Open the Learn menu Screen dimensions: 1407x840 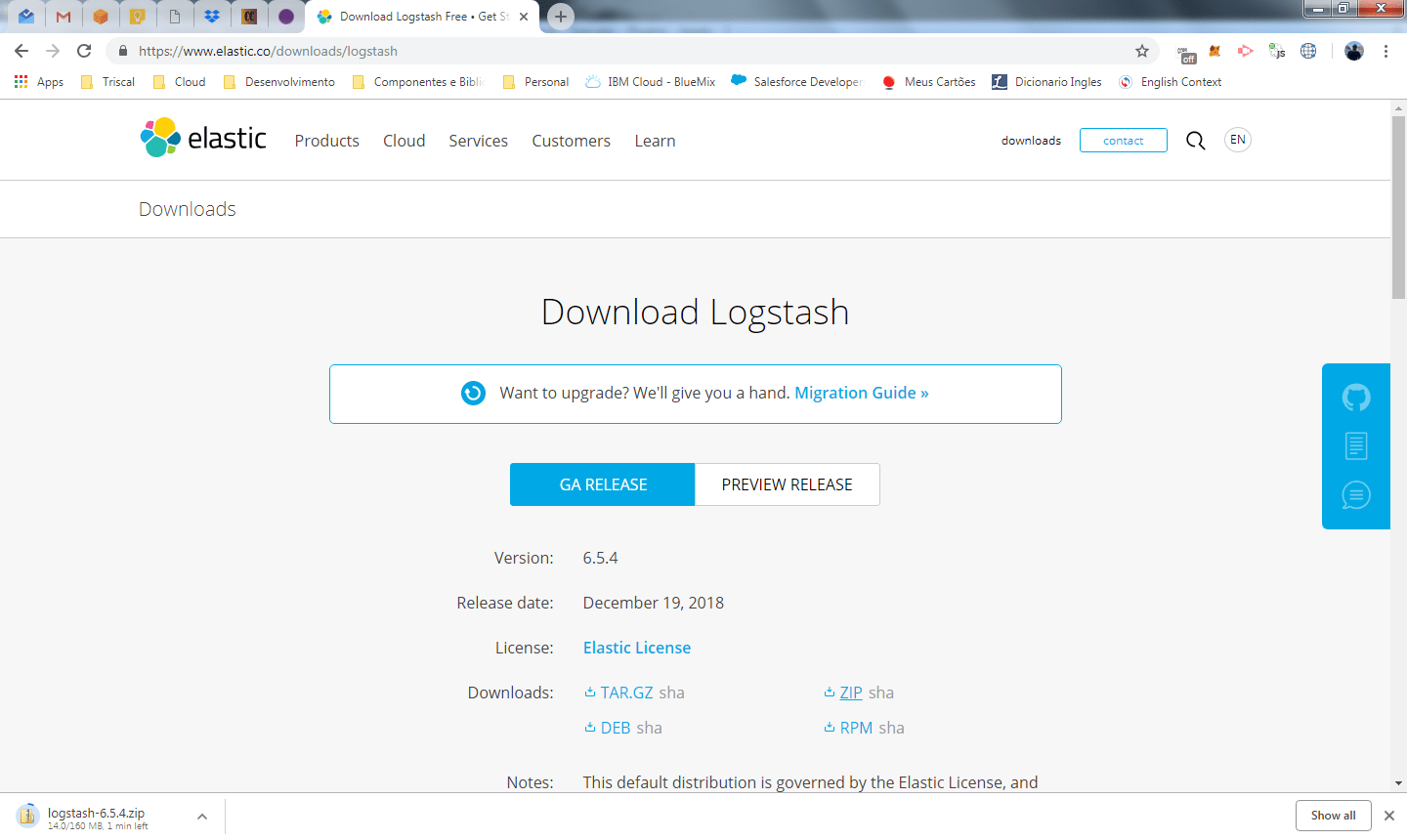[x=656, y=141]
